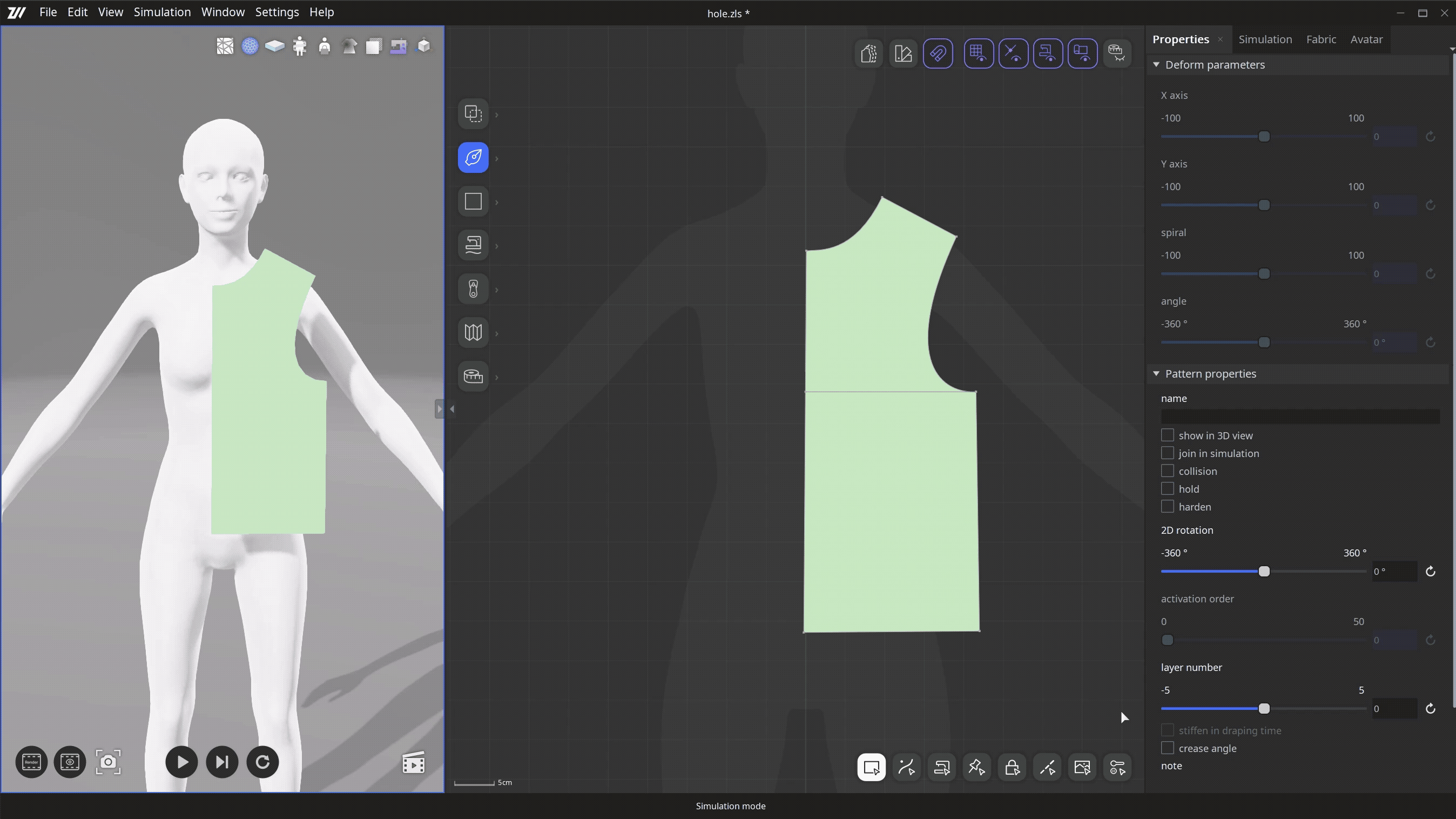
Task: Toggle the garment shirt shading icon
Action: click(x=349, y=46)
